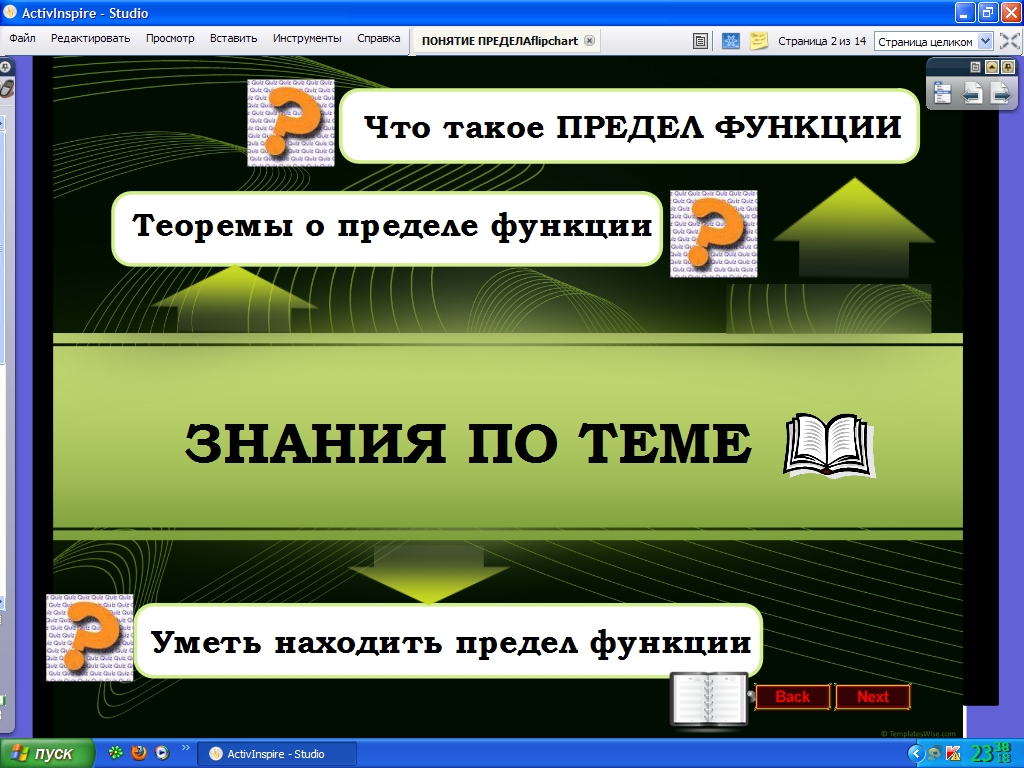Click the 'Что такое ПРЕДЕЛ ФУНКЦИИ' box

630,127
